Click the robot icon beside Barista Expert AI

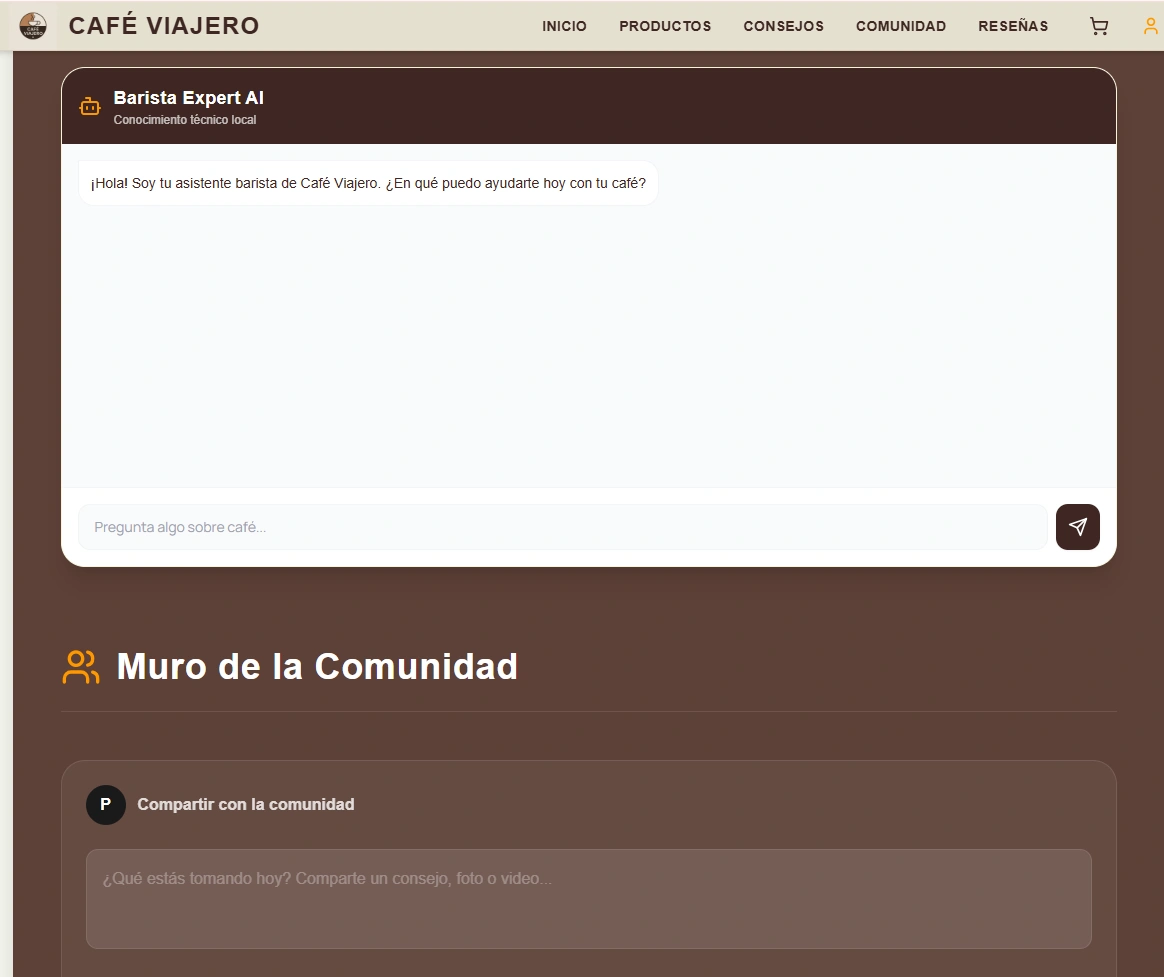pyautogui.click(x=90, y=107)
